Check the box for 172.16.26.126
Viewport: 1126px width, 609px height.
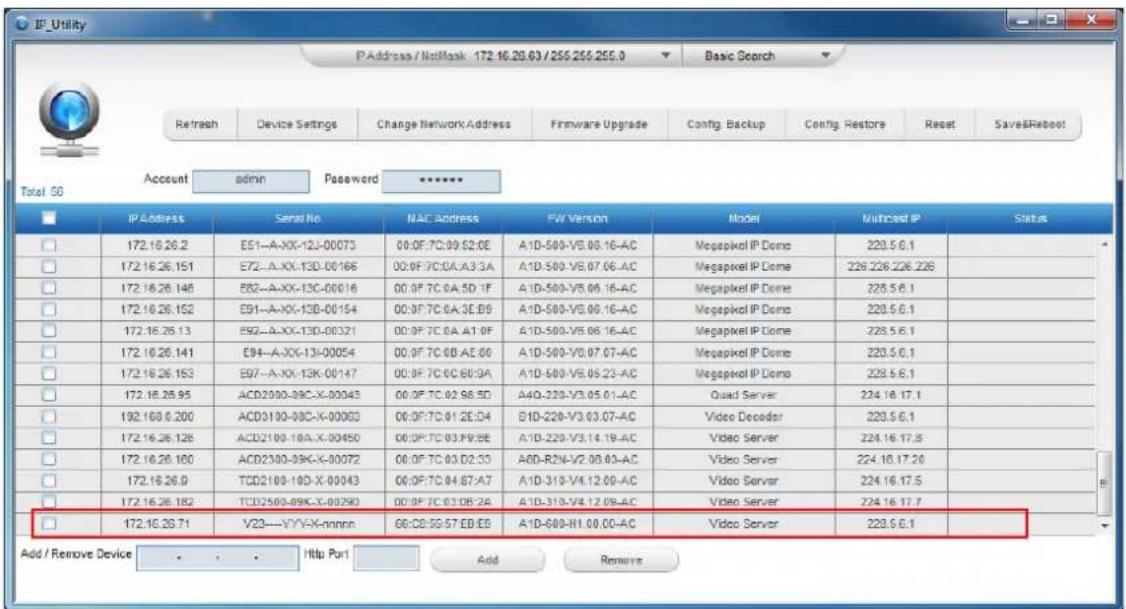point(49,437)
